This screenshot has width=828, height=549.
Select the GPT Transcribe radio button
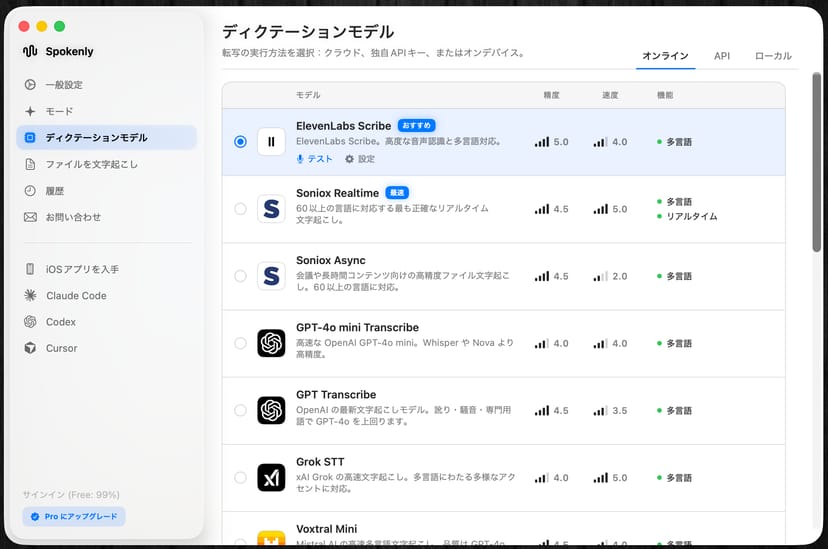coord(240,410)
